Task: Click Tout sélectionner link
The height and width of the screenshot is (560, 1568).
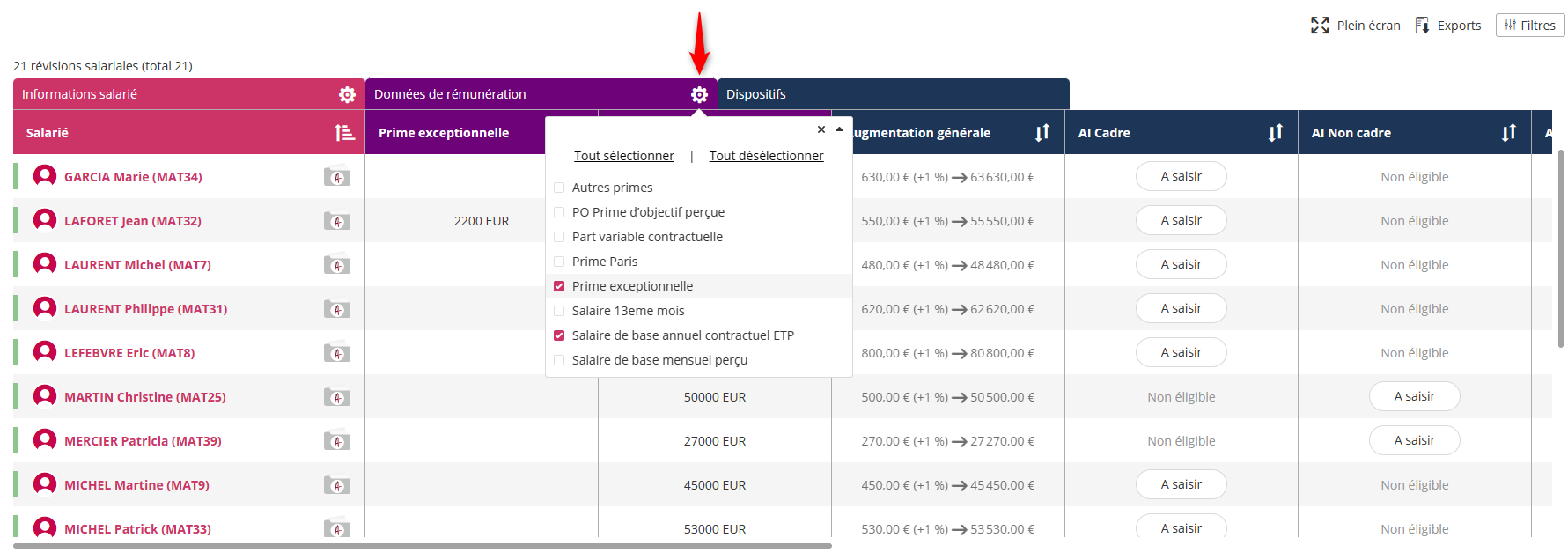Action: (623, 156)
